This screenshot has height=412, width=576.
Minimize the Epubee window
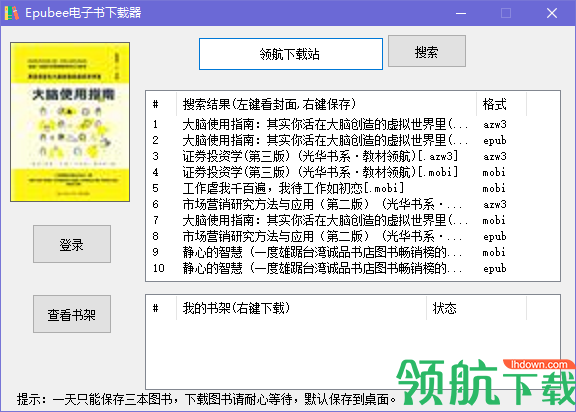[461, 13]
